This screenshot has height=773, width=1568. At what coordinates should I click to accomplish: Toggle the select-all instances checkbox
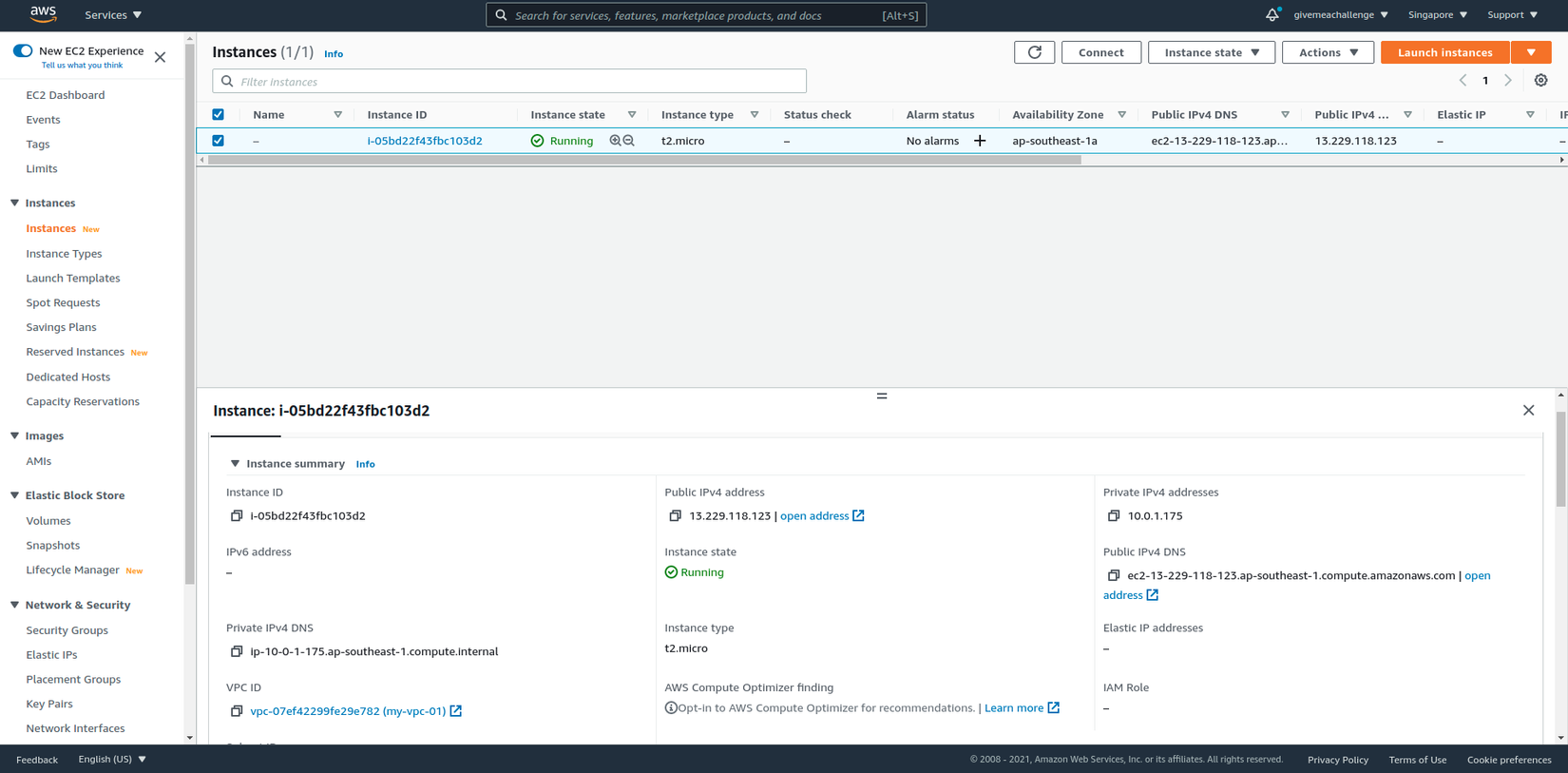point(219,115)
